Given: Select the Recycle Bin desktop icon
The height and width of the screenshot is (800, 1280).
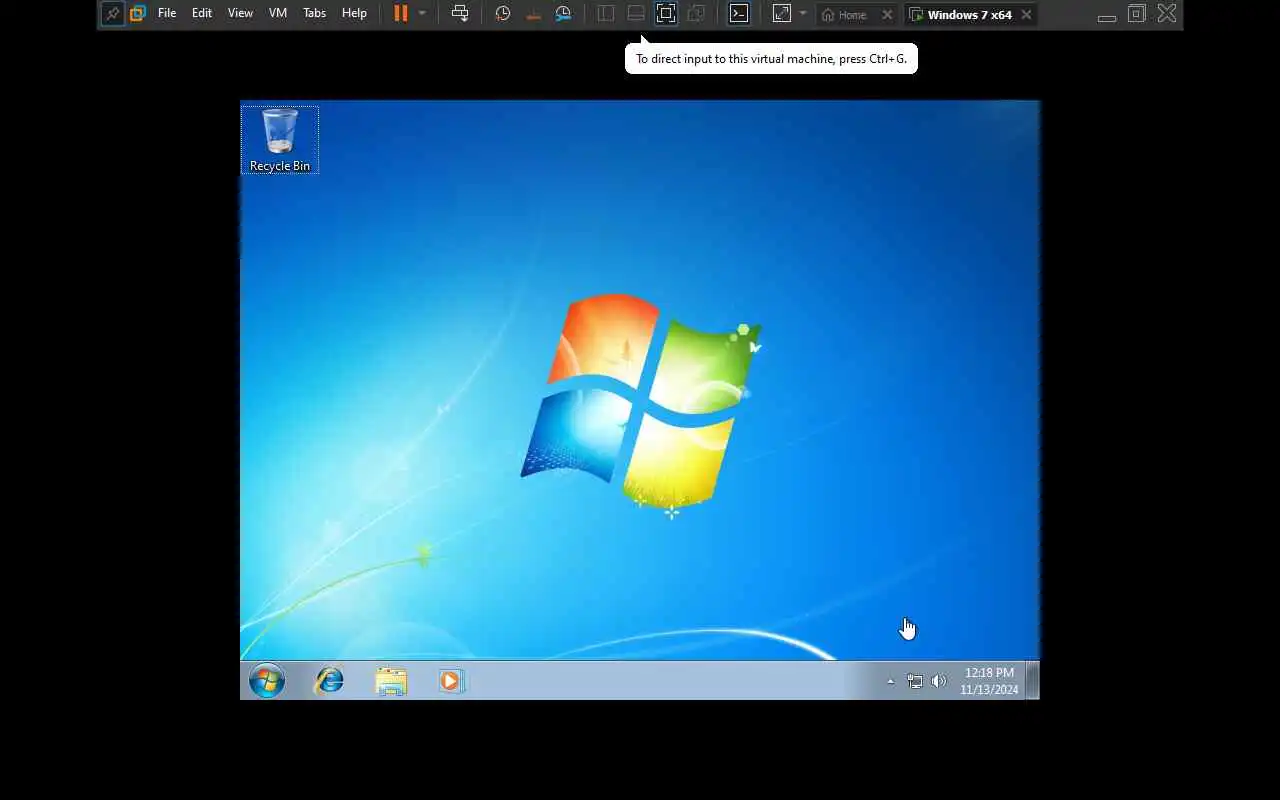Looking at the screenshot, I should (x=280, y=140).
